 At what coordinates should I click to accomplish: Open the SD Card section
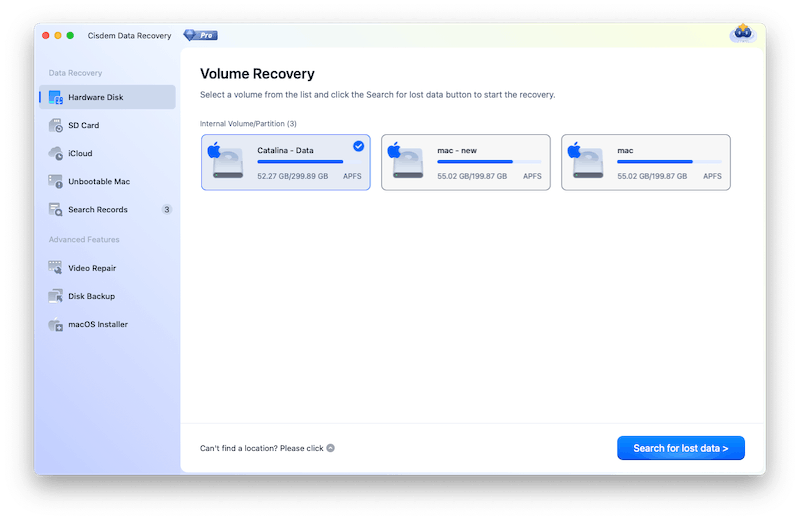[x=107, y=125]
